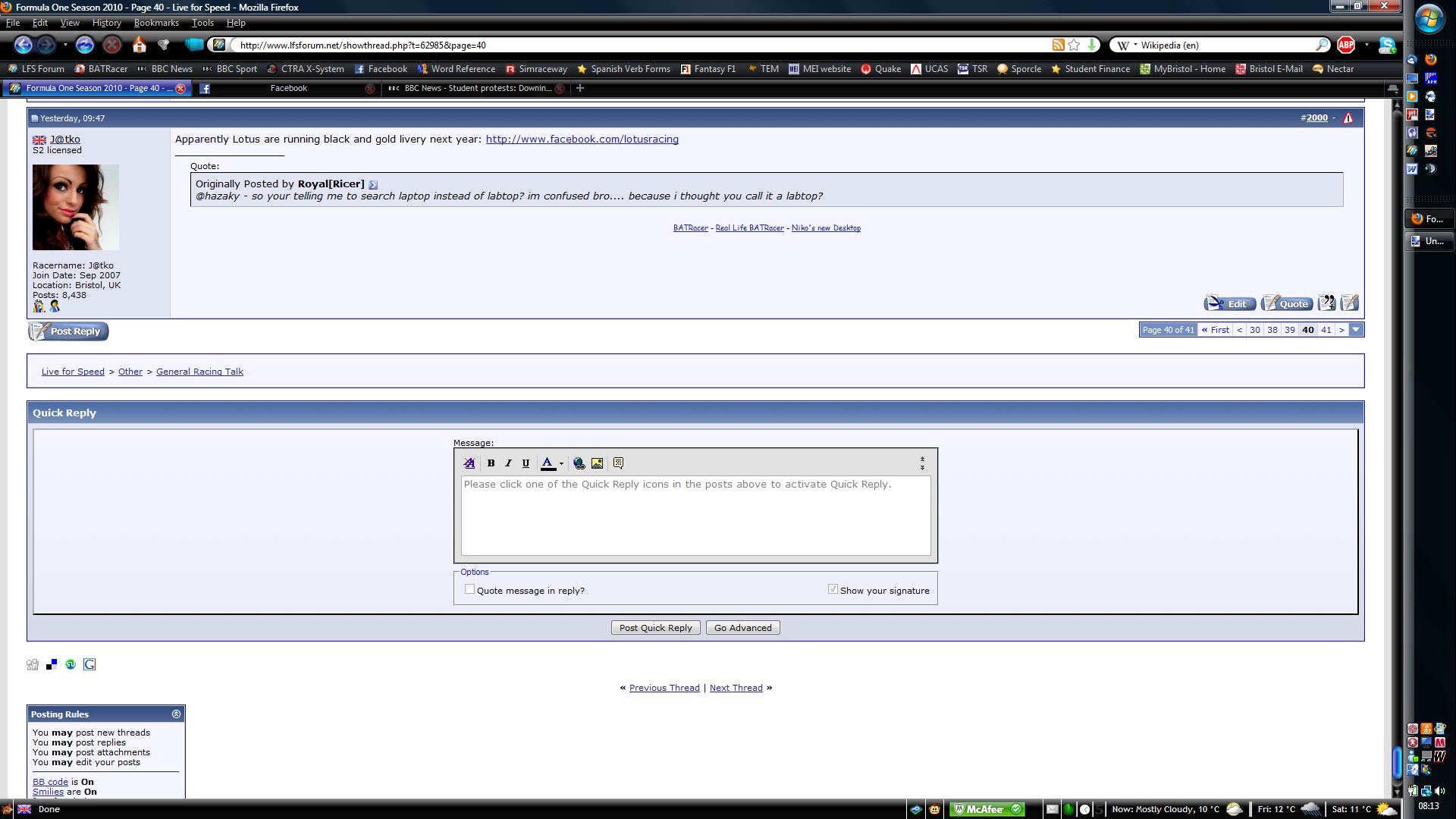Check Quote message in reply checkbox
This screenshot has width=1456, height=819.
coord(470,589)
